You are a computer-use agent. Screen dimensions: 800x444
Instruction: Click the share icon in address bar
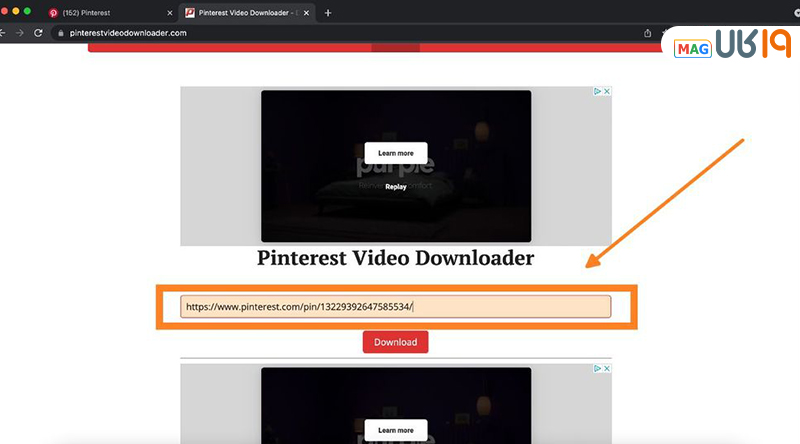click(x=648, y=33)
